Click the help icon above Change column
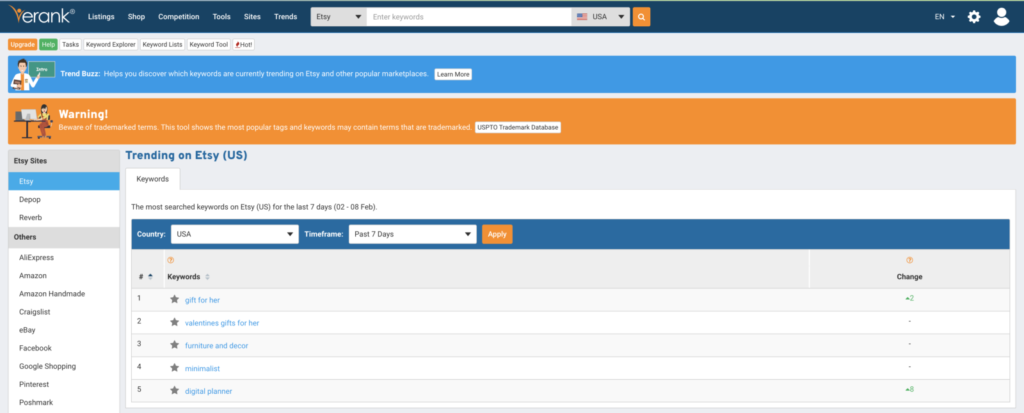Screen dimensions: 1024x413 (x=910, y=260)
